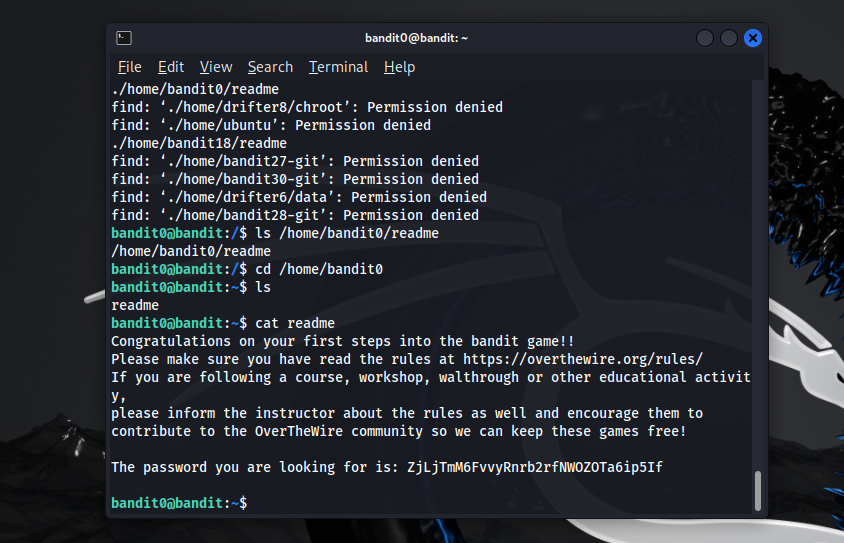The height and width of the screenshot is (543, 844).
Task: Open the Search menu
Action: (270, 67)
